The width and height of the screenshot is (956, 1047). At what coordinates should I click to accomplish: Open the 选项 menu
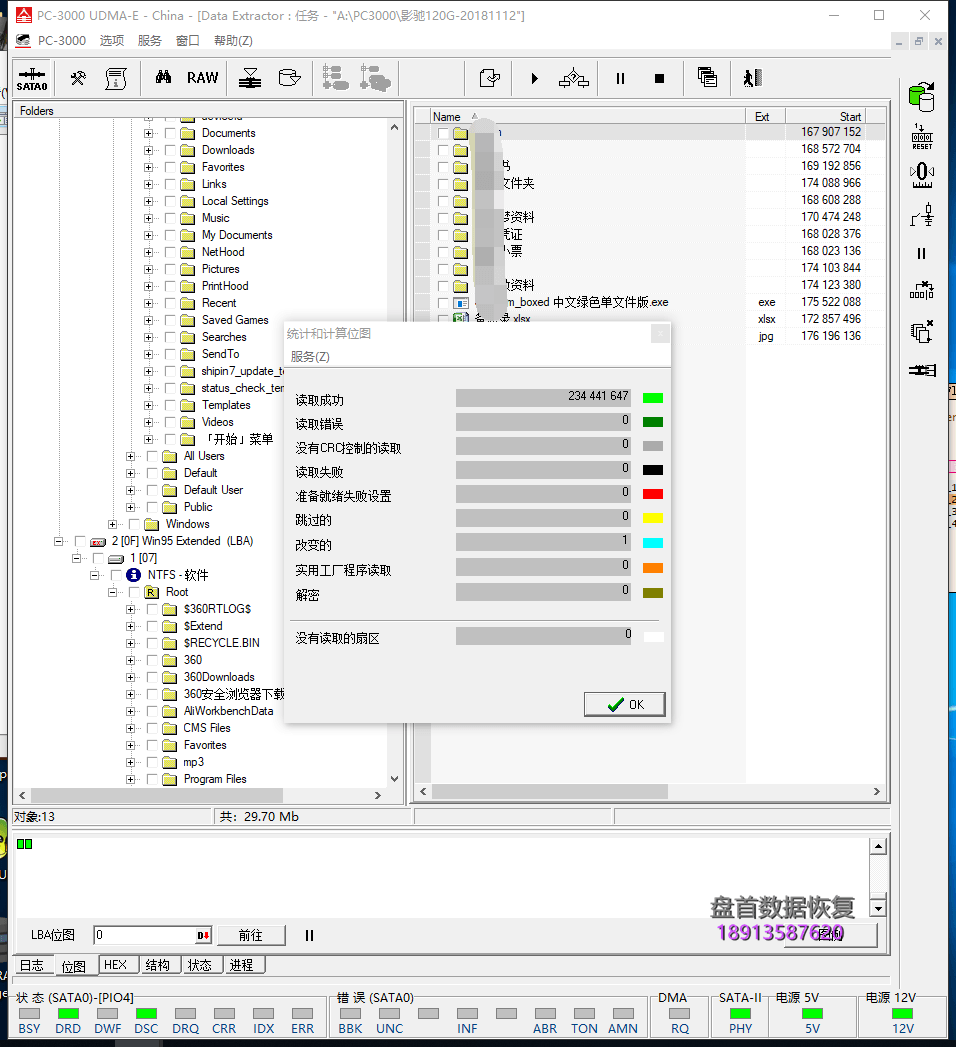click(x=112, y=41)
